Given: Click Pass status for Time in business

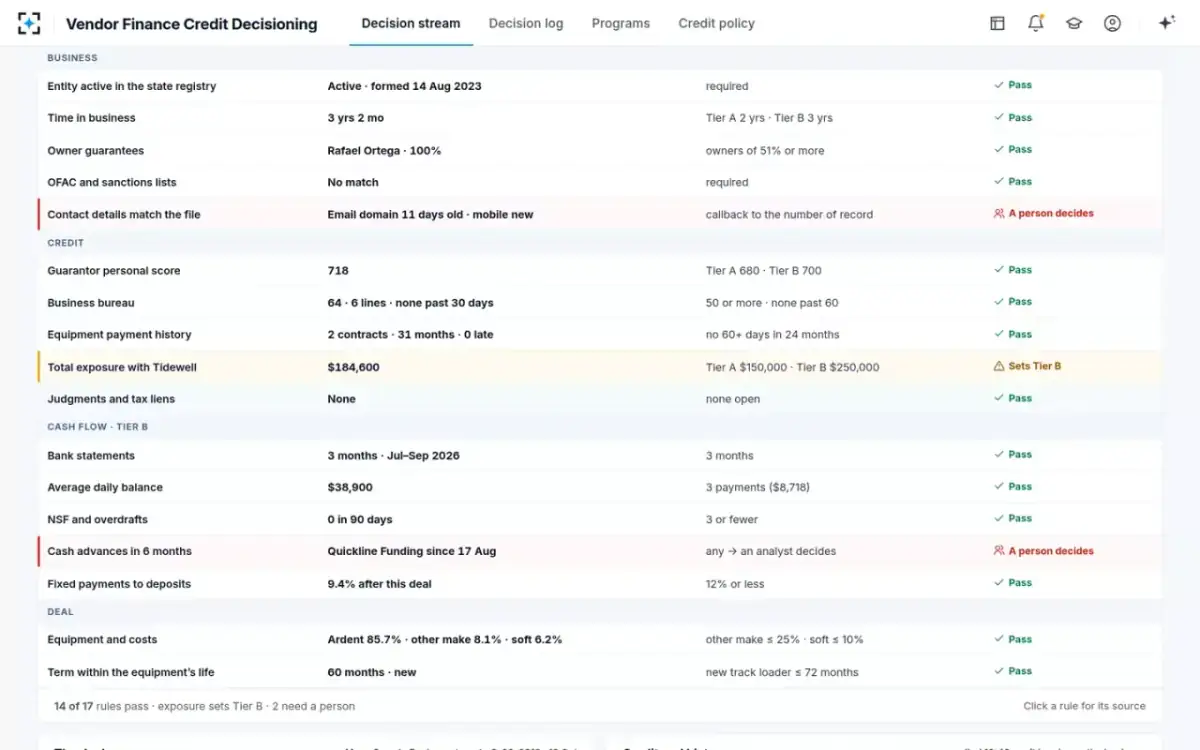Looking at the screenshot, I should pyautogui.click(x=1013, y=117).
